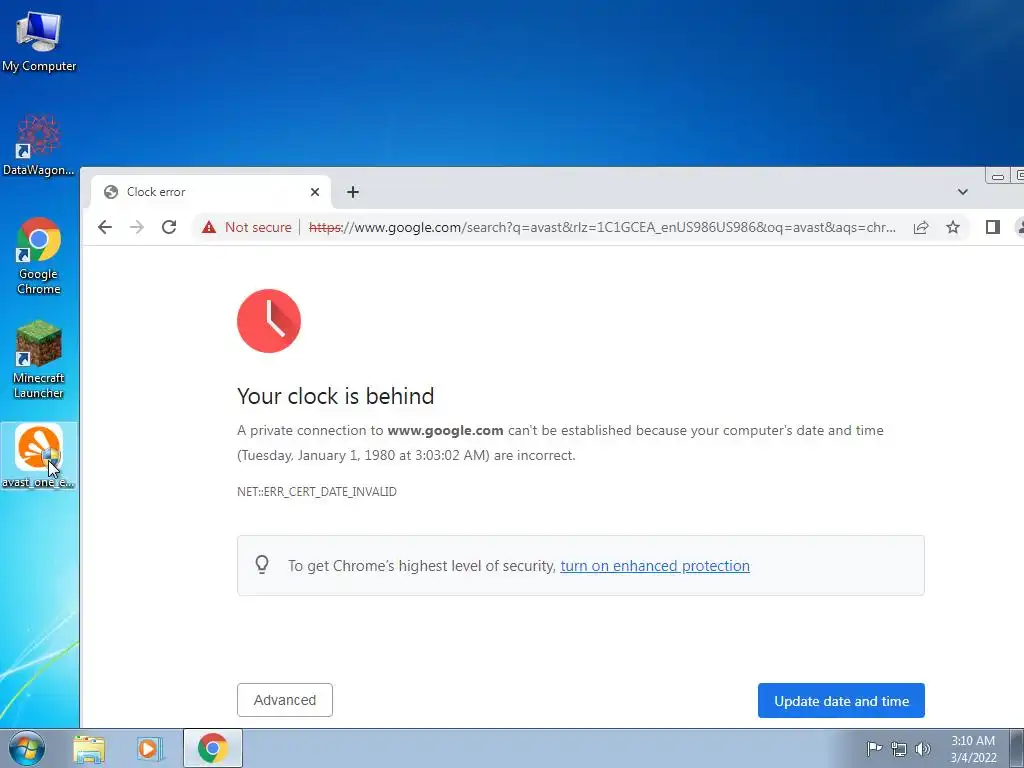This screenshot has height=768, width=1024.
Task: Click the address bar URL
Action: click(601, 227)
